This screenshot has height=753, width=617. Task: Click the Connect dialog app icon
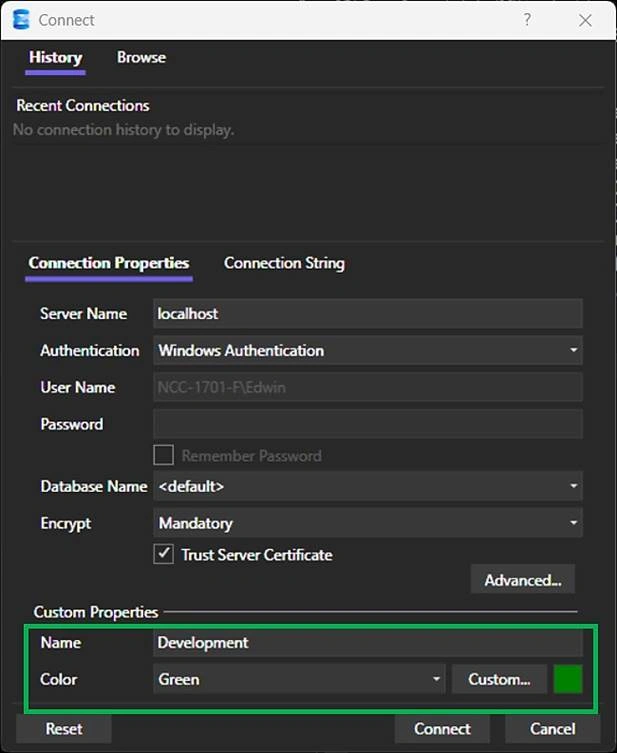[20, 20]
